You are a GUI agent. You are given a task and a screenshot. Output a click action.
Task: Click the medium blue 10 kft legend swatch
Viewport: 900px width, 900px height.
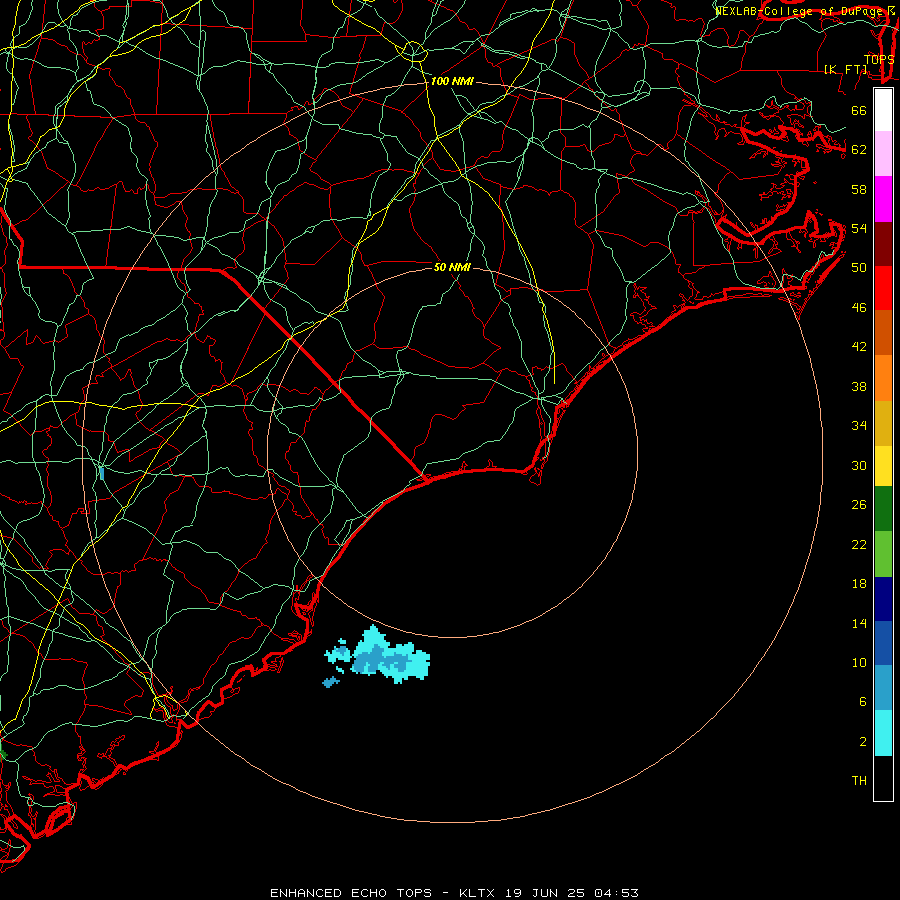[883, 643]
